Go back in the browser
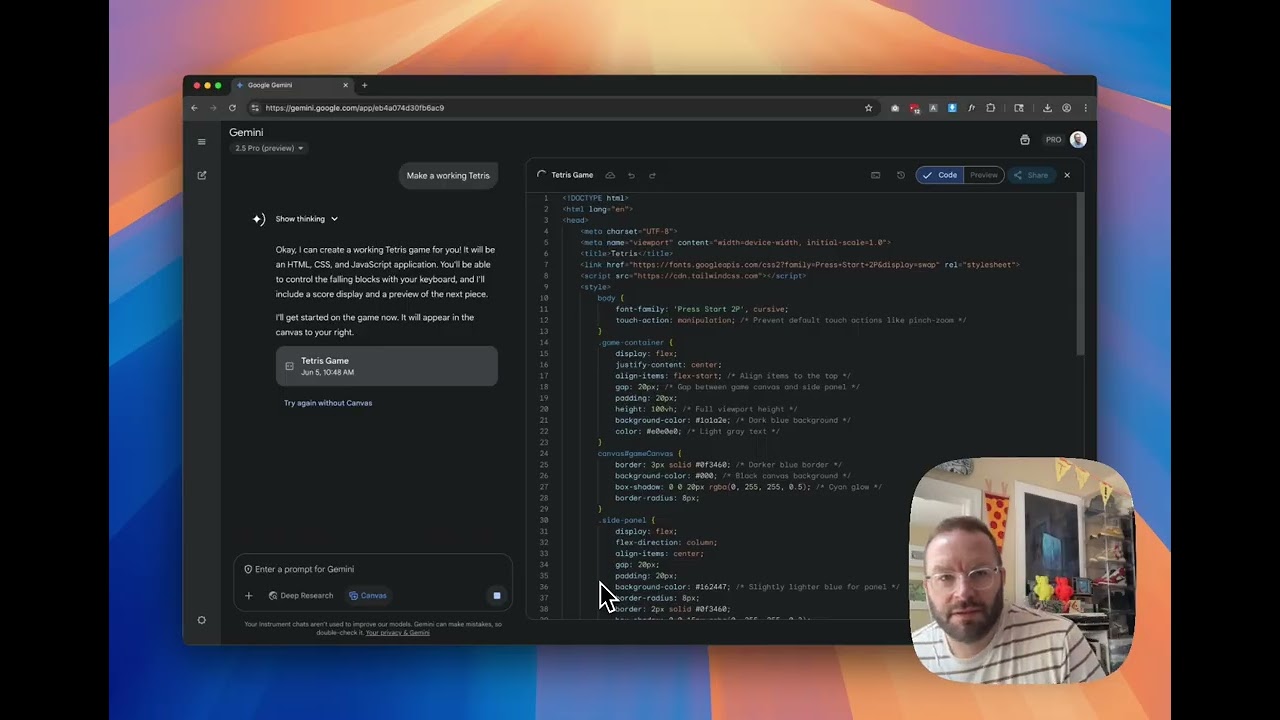This screenshot has width=1280, height=720. (195, 108)
